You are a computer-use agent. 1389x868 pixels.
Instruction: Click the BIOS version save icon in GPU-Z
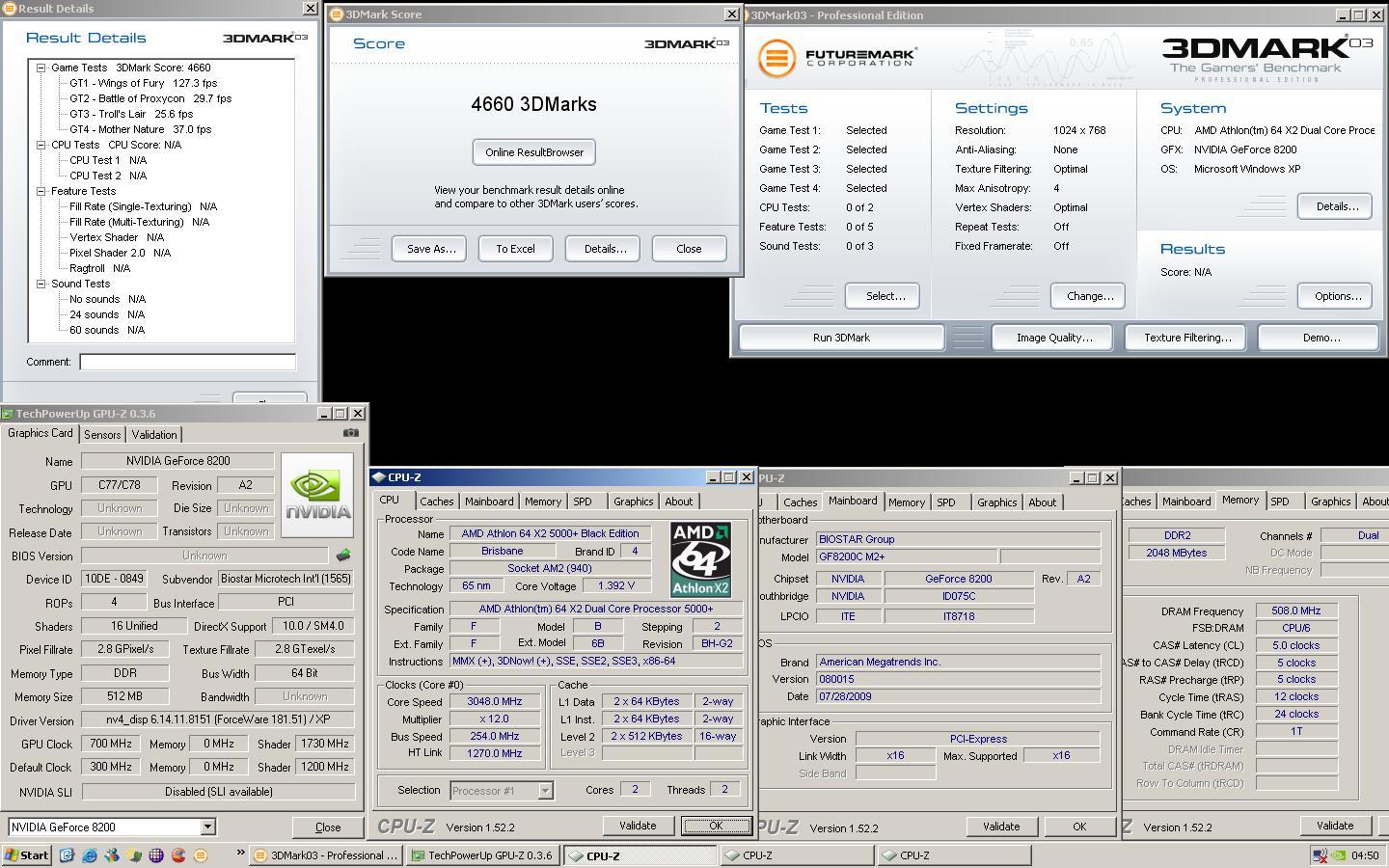coord(342,556)
